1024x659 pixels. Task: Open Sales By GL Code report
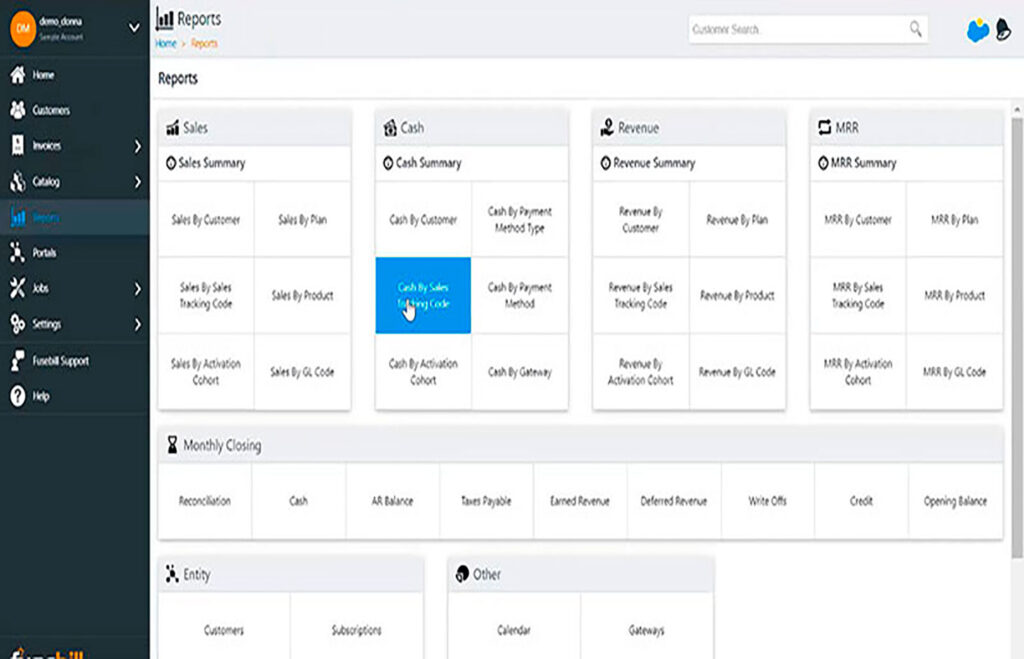point(302,372)
